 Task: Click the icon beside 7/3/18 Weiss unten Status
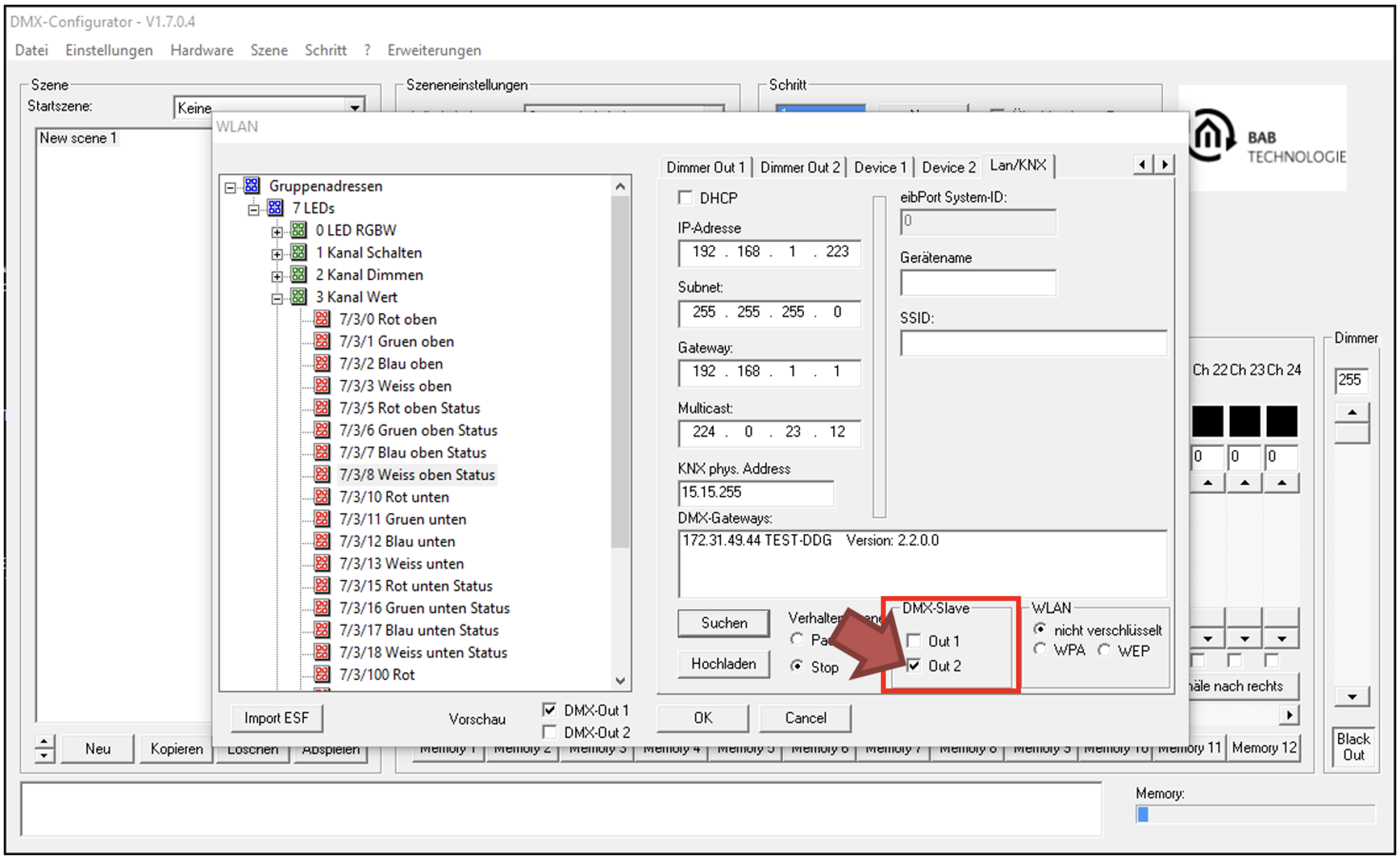point(322,651)
